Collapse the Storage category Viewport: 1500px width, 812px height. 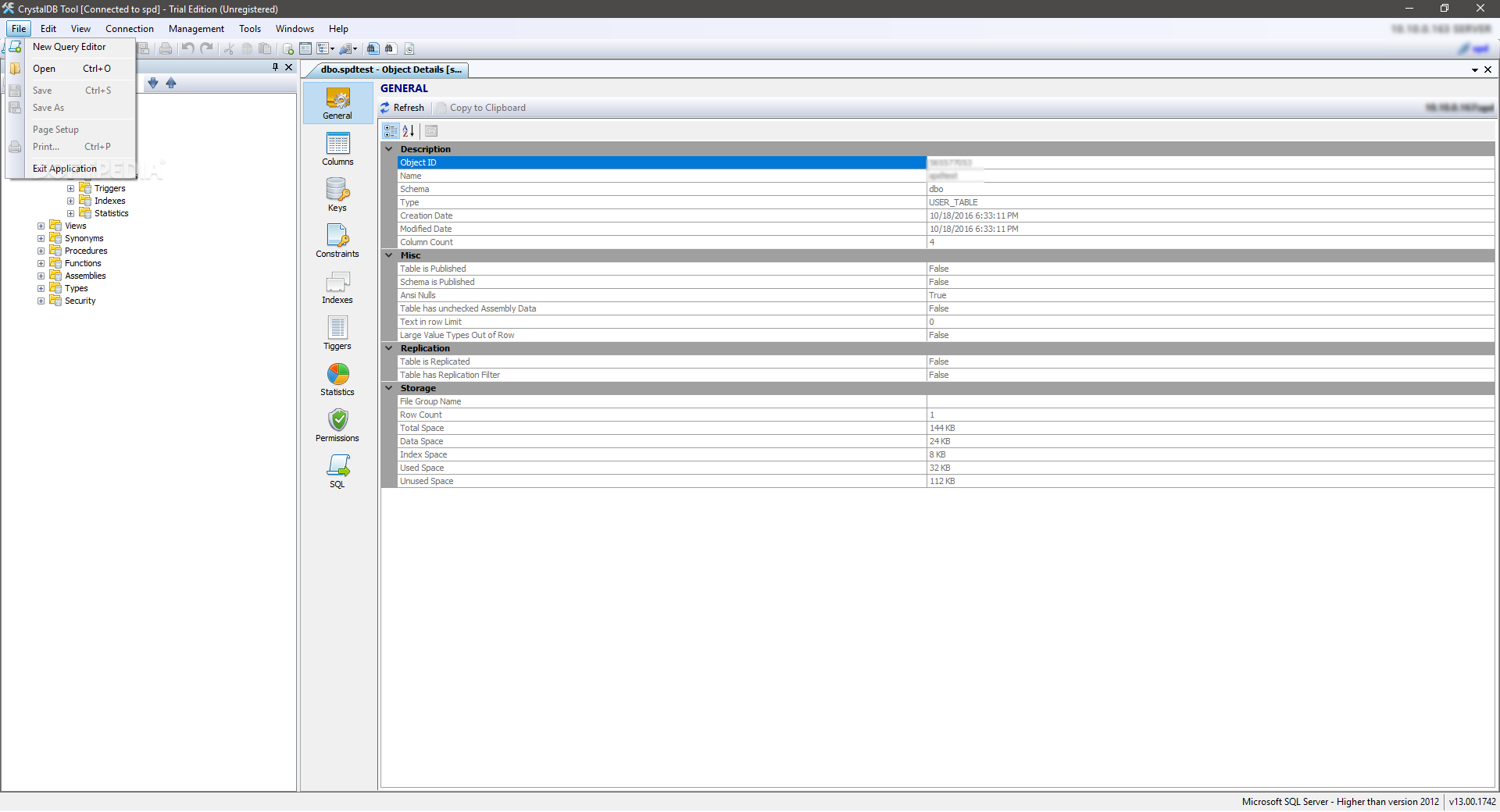point(388,388)
